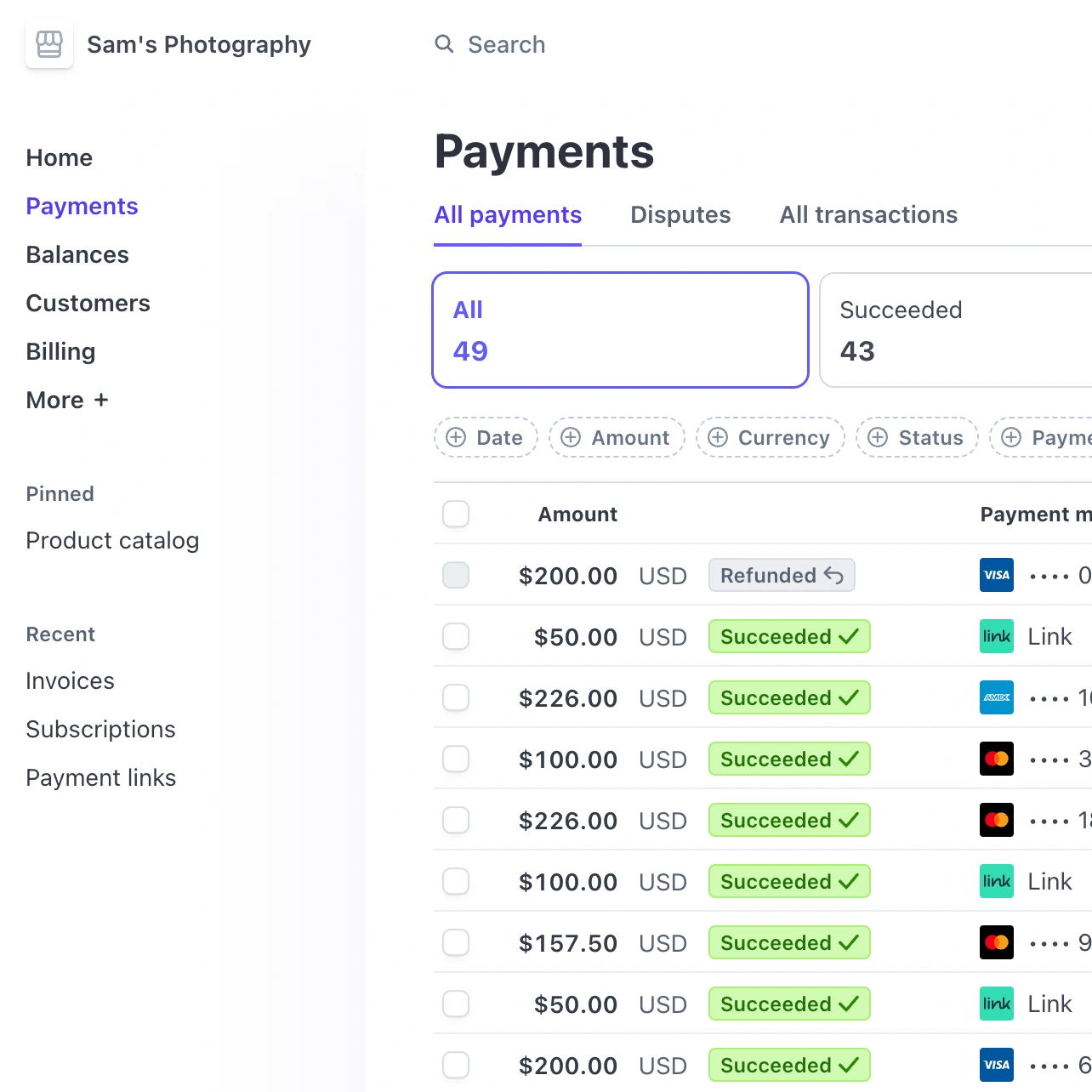The width and height of the screenshot is (1092, 1092).
Task: Click the Sam's Photography account name
Action: pos(199,44)
